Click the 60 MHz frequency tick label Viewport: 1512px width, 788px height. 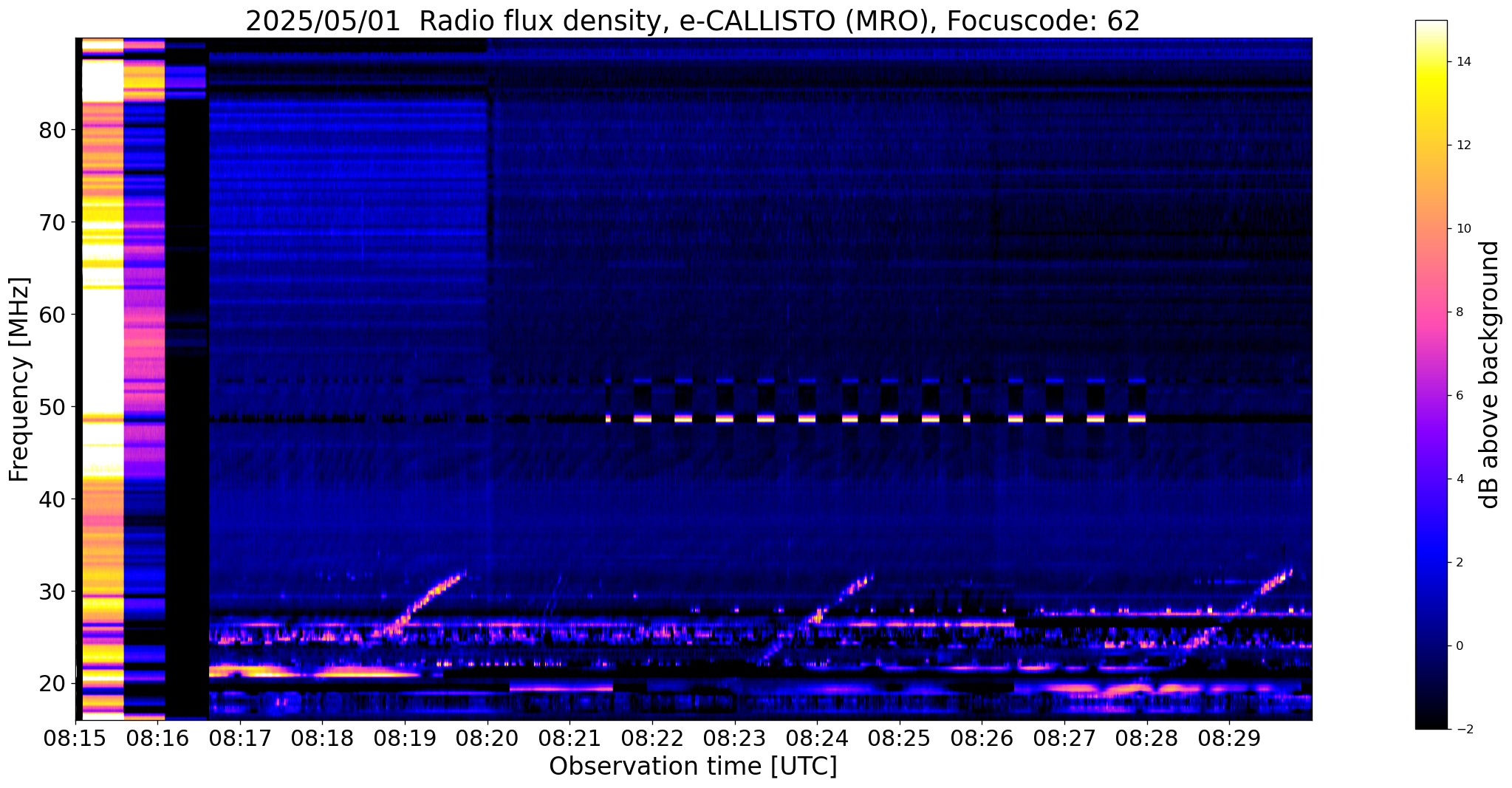tap(52, 315)
